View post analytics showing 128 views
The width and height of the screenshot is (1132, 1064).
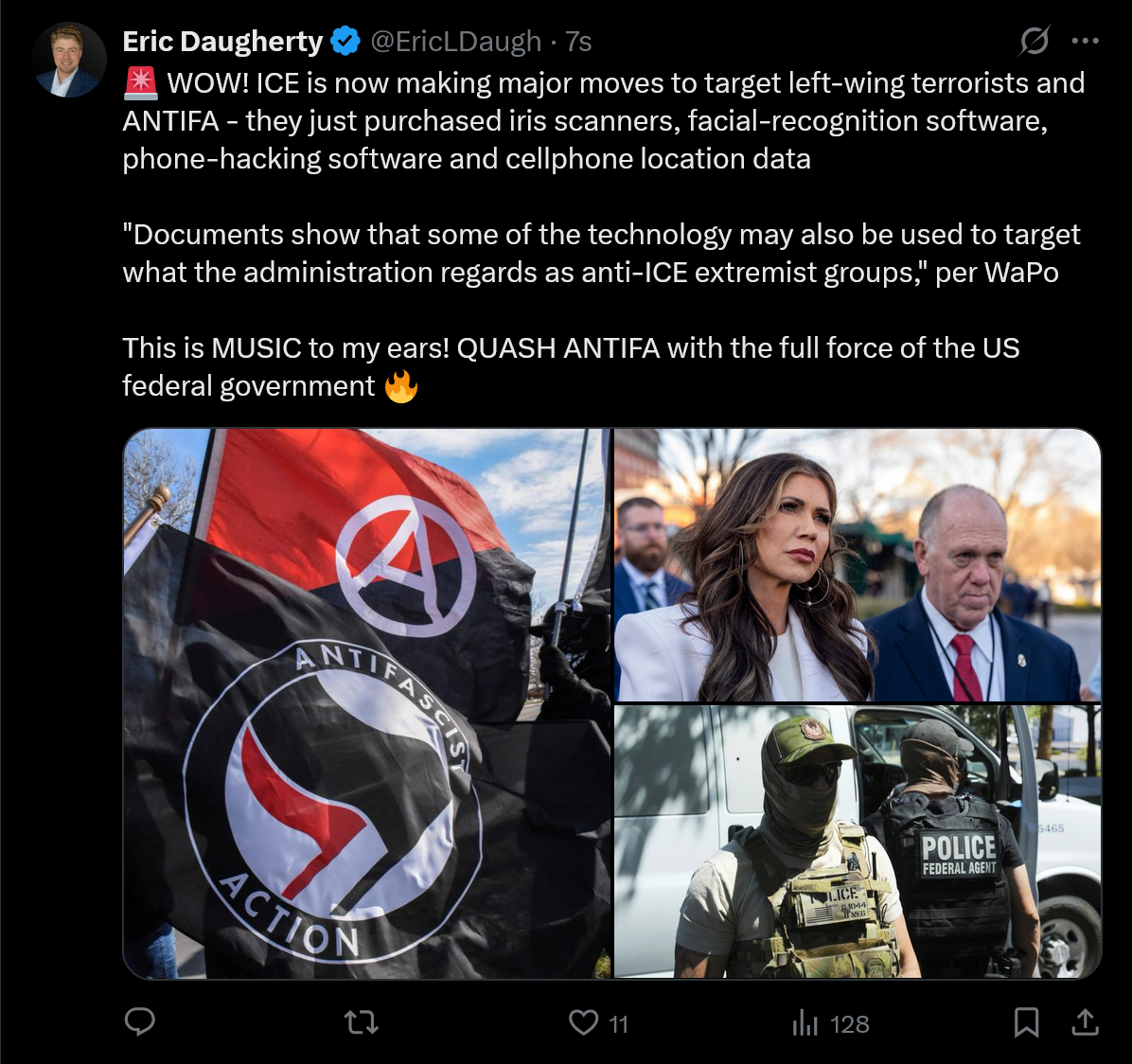(830, 1023)
